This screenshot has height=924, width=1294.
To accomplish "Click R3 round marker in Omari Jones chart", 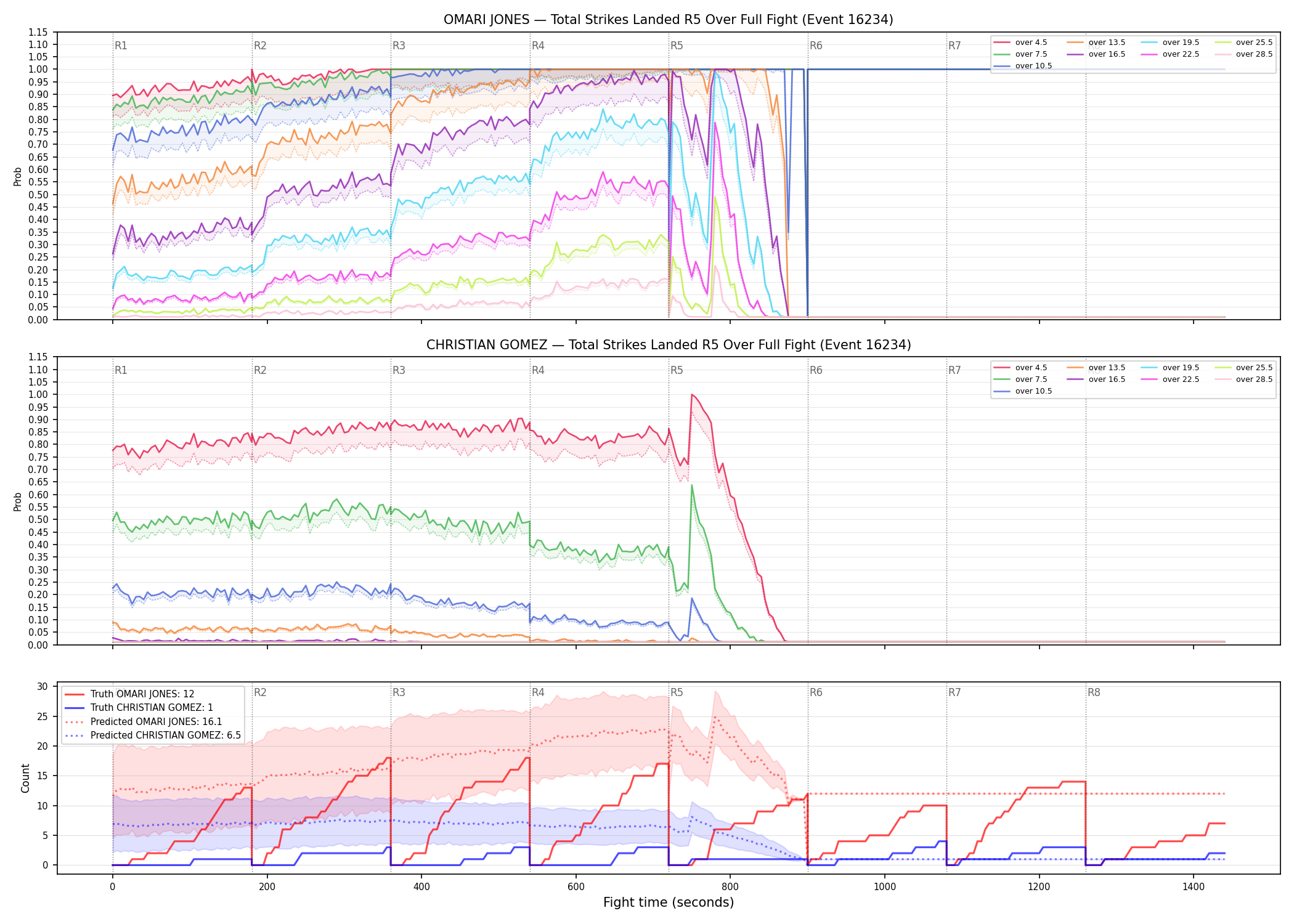I will [399, 46].
